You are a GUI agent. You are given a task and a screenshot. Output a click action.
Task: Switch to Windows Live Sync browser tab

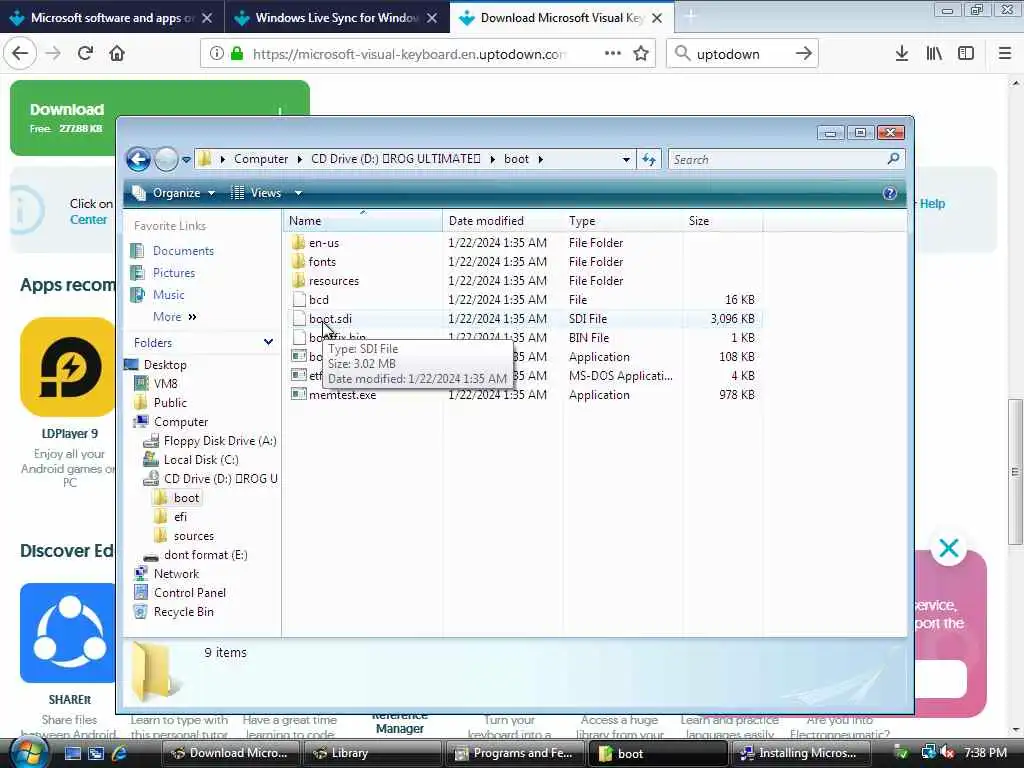336,18
